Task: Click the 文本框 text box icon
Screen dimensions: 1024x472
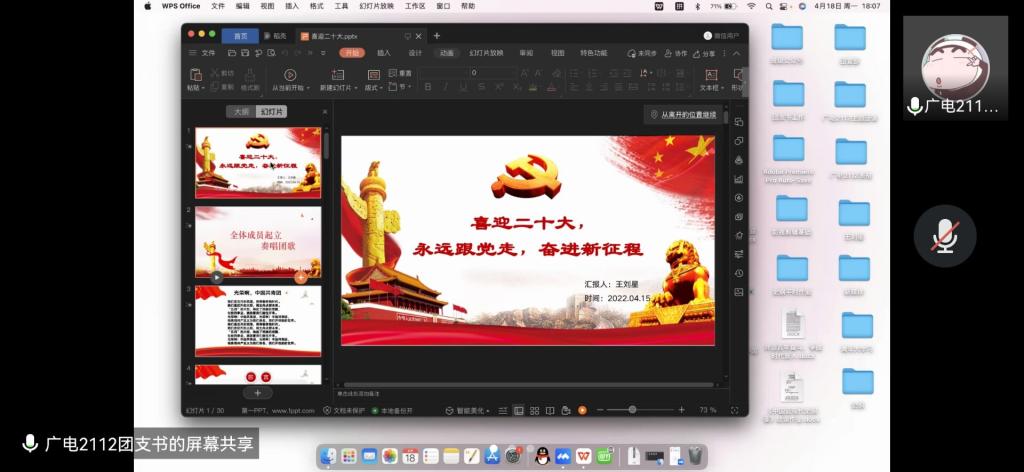Action: click(x=711, y=75)
